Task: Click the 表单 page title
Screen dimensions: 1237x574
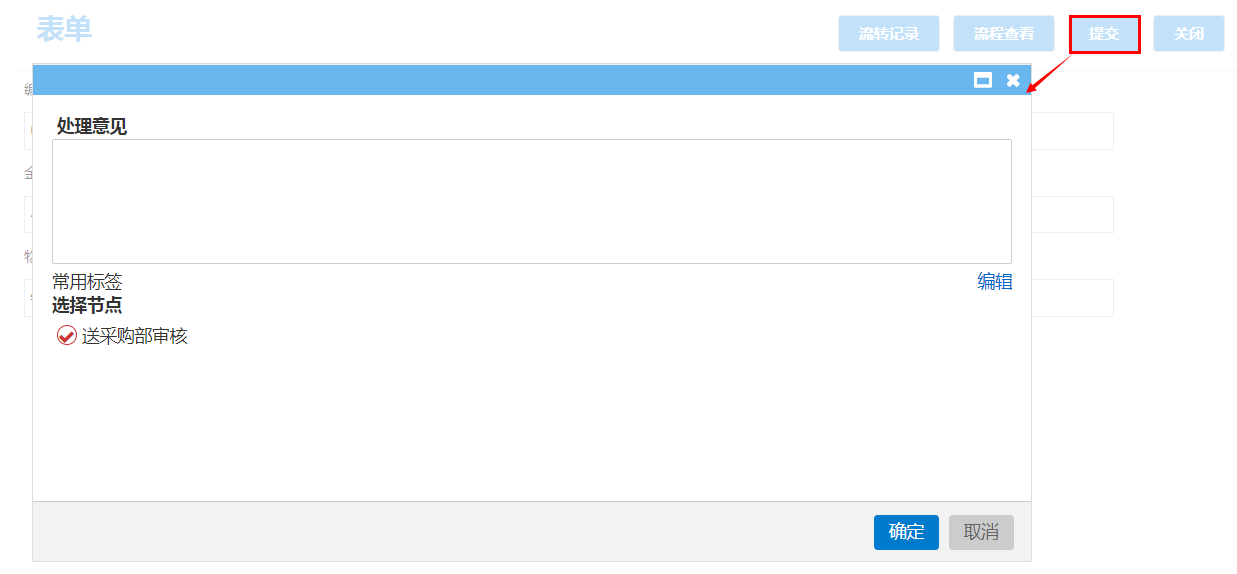Action: pyautogui.click(x=64, y=30)
